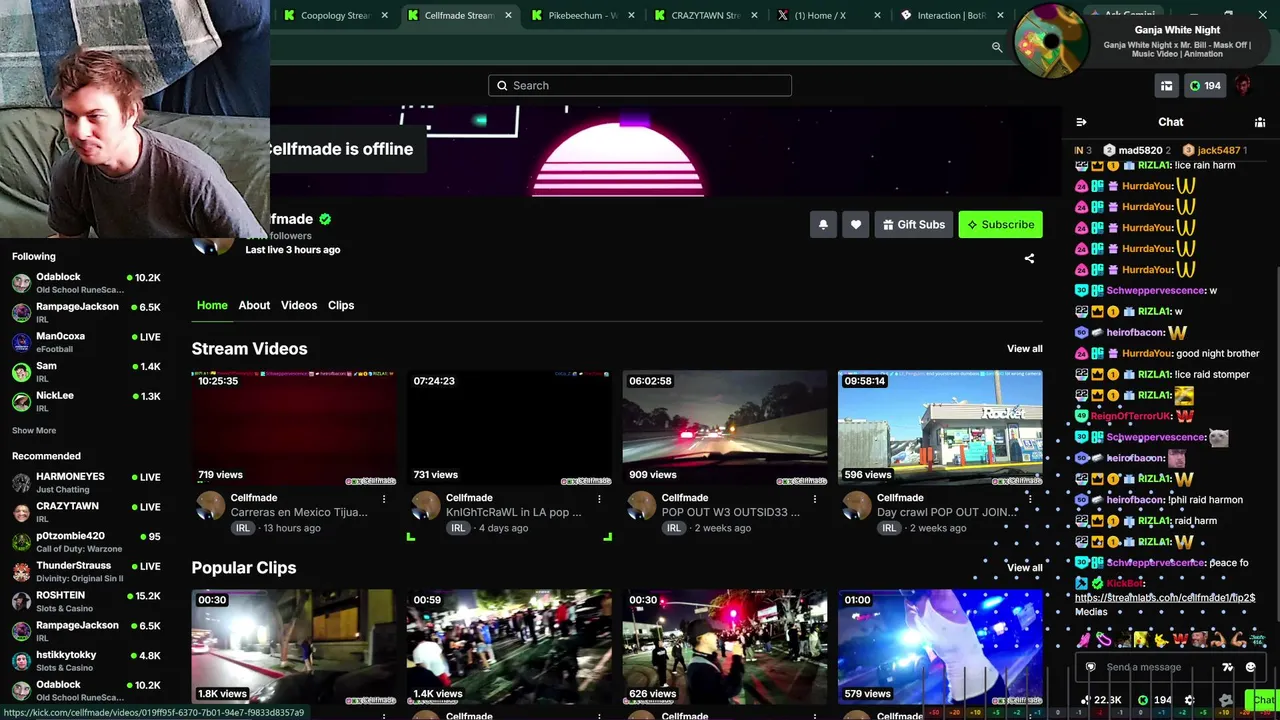Image resolution: width=1280 pixels, height=720 pixels.
Task: Play the popular clip with 579 views
Action: (940, 647)
